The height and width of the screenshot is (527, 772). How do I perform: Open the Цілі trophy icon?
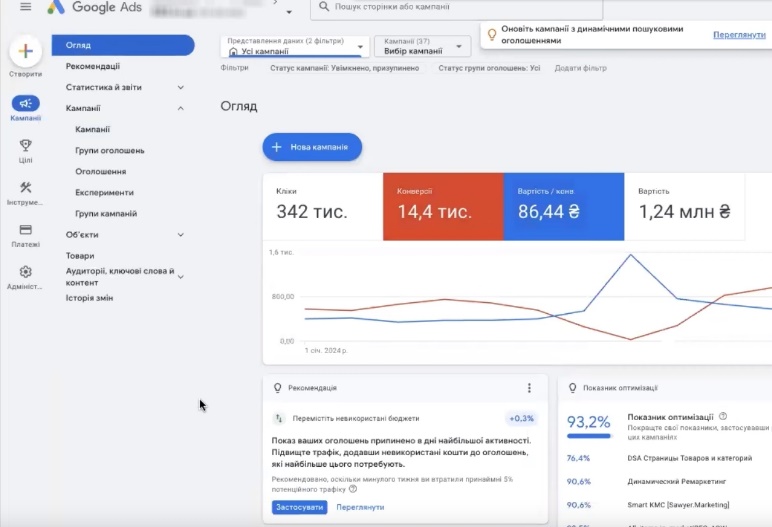(25, 145)
